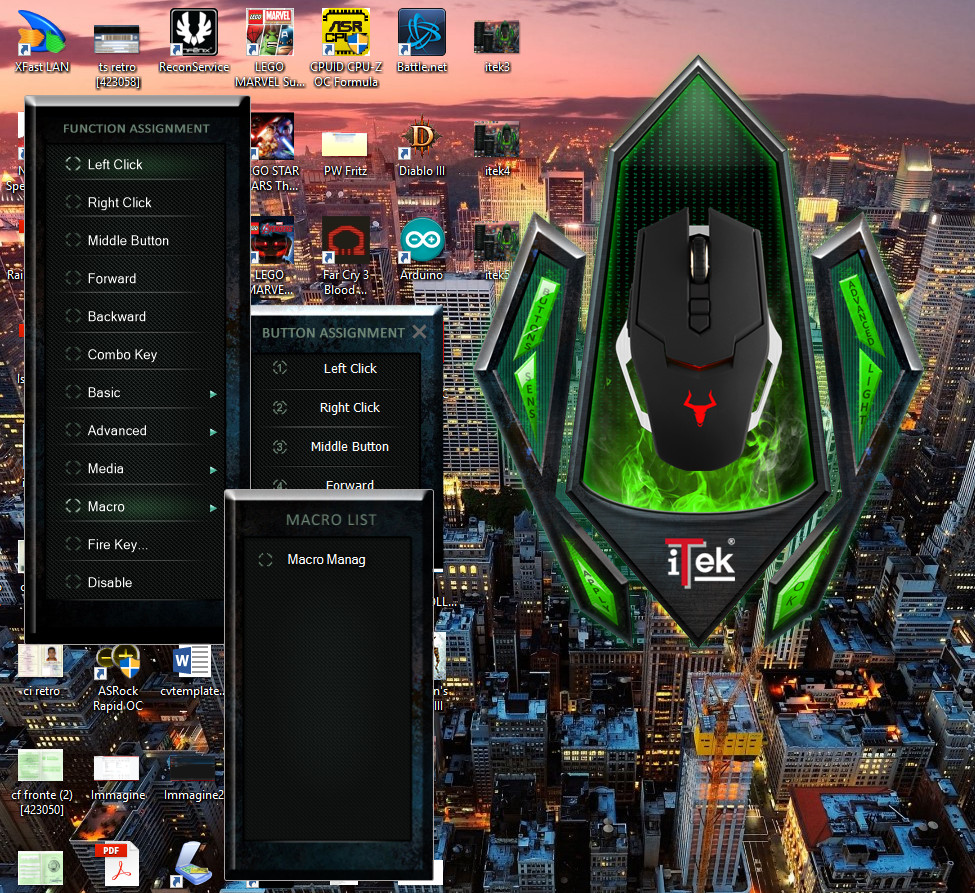Close the Button Assignment panel

point(420,332)
